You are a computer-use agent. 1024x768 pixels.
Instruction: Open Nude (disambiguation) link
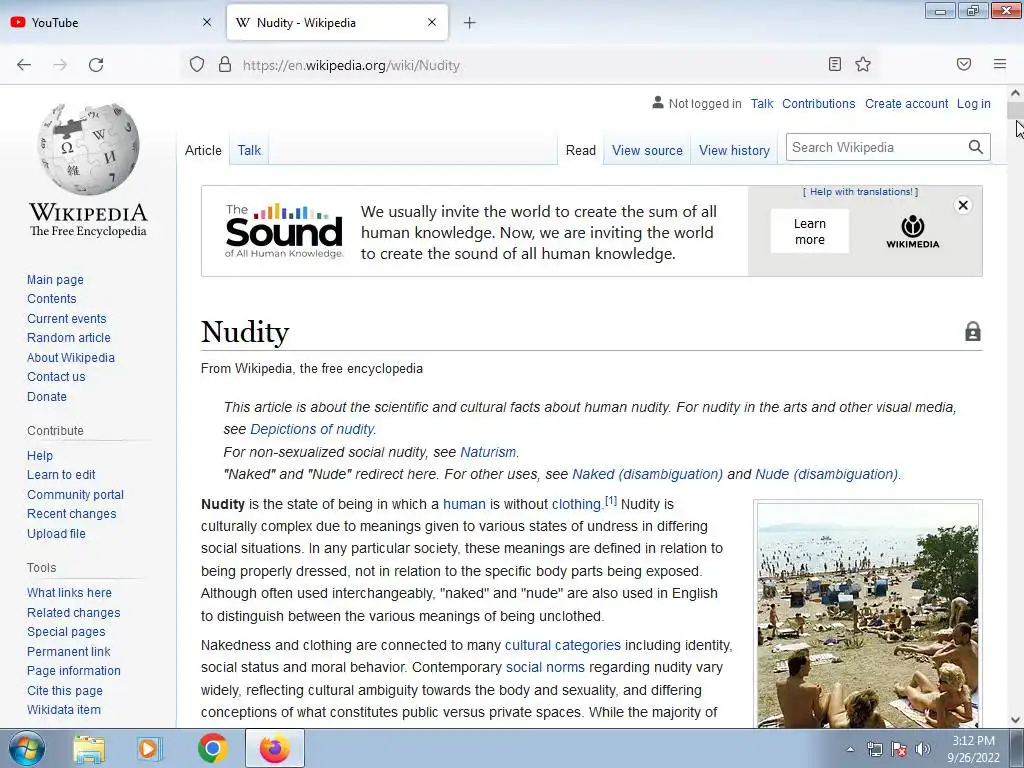pyautogui.click(x=826, y=474)
